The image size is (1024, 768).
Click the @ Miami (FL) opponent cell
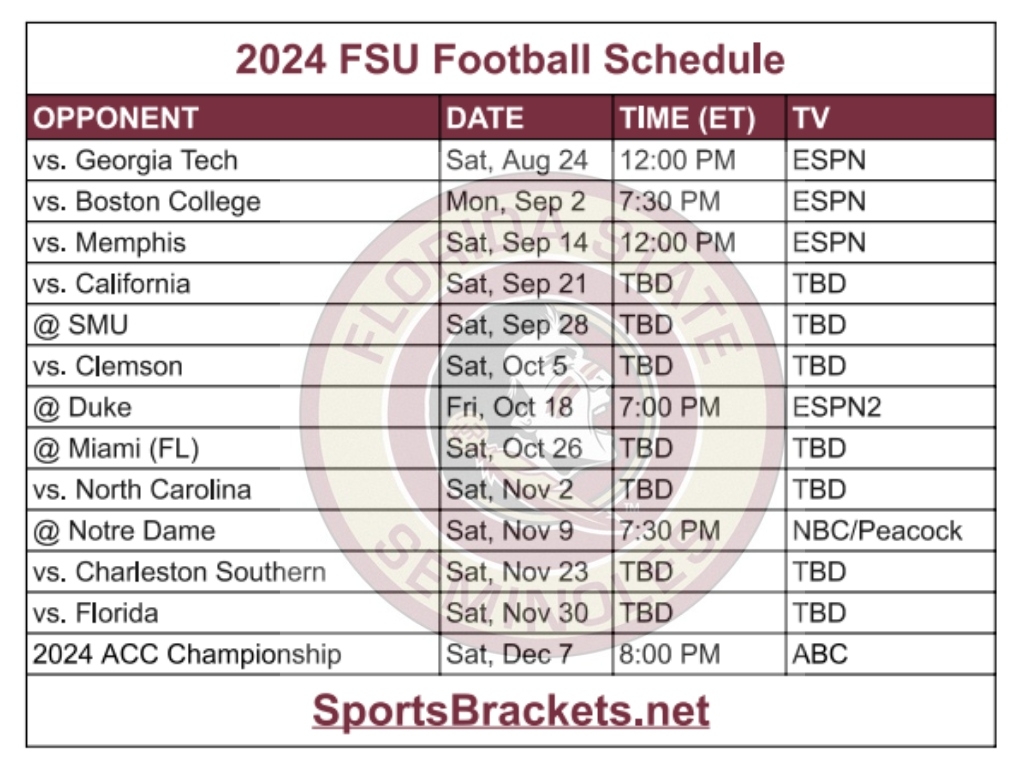pos(116,449)
